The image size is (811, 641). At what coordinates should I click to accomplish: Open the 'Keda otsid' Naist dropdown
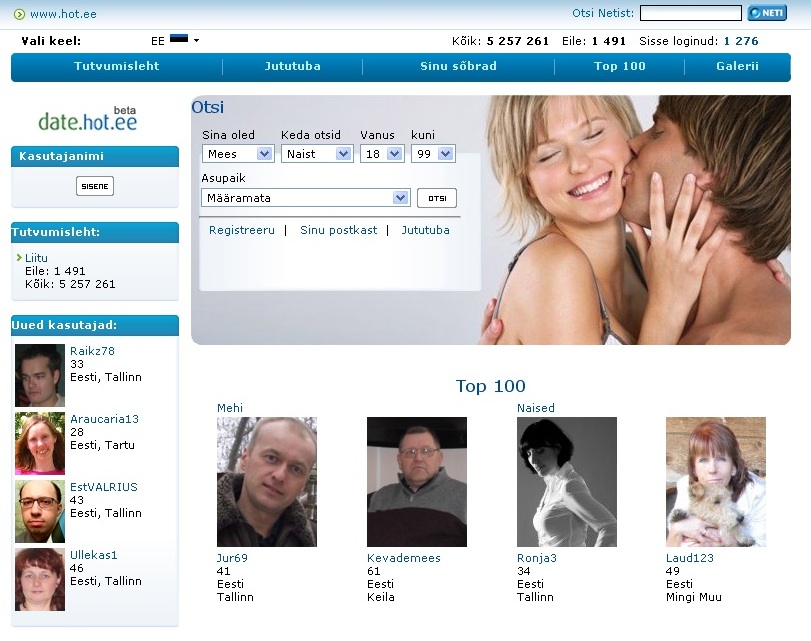[x=343, y=154]
